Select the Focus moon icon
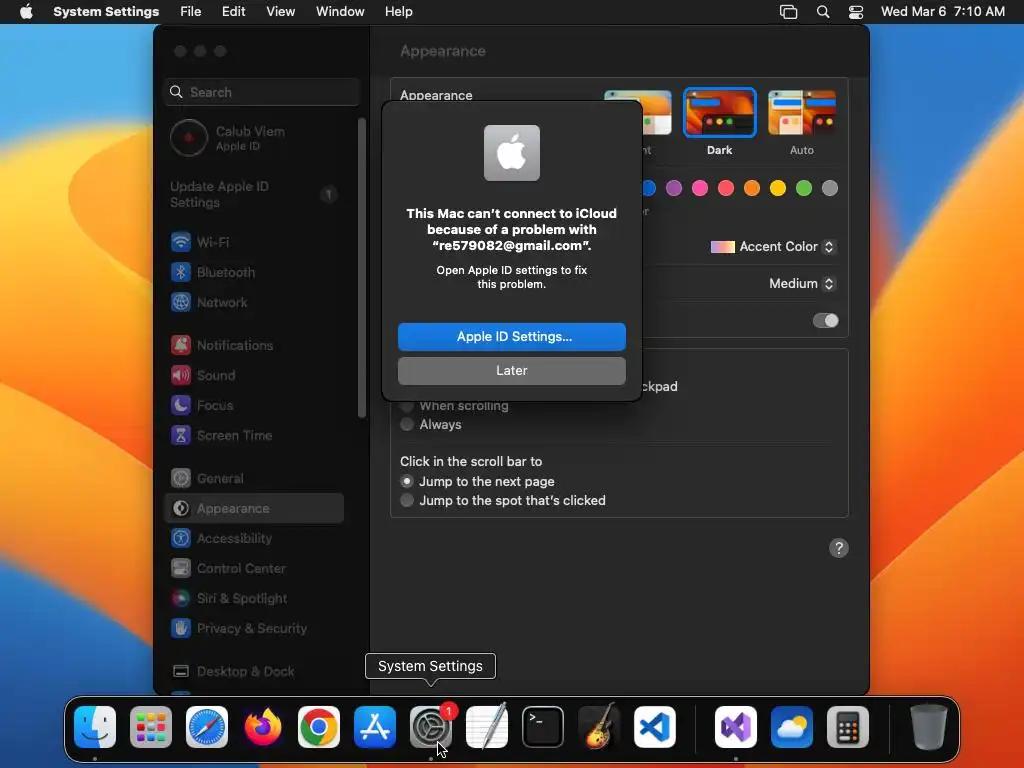The width and height of the screenshot is (1024, 768). point(181,405)
